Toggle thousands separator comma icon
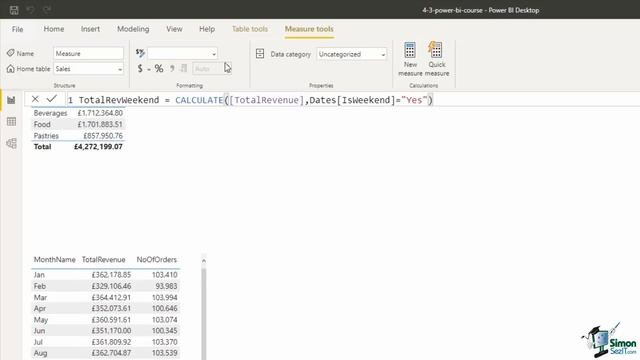This screenshot has height=360, width=640. (x=172, y=69)
